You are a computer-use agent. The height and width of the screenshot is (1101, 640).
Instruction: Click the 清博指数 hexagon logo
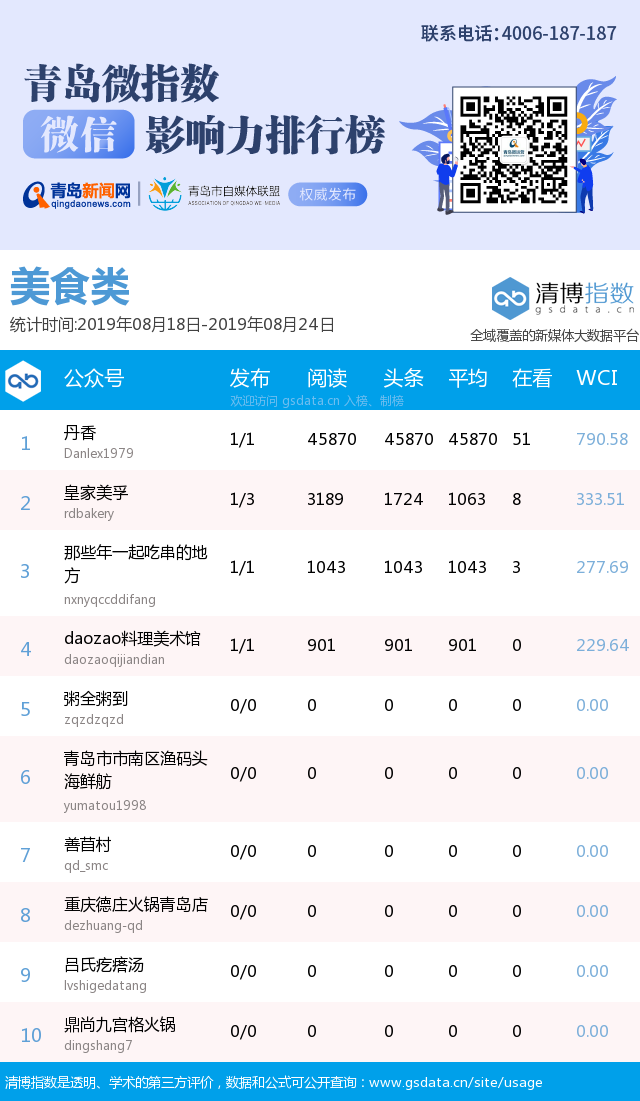tap(510, 298)
